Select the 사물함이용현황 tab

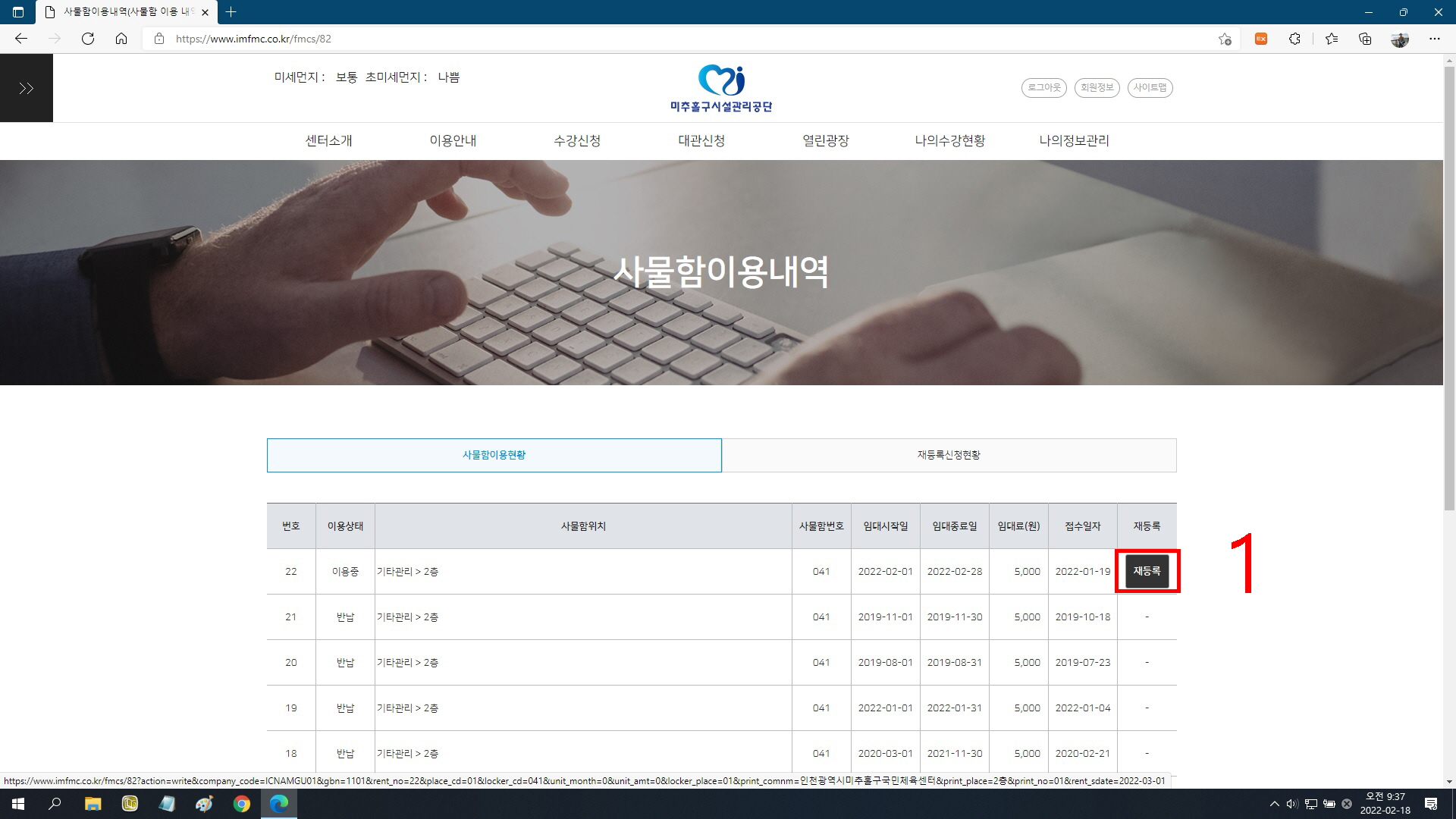494,455
